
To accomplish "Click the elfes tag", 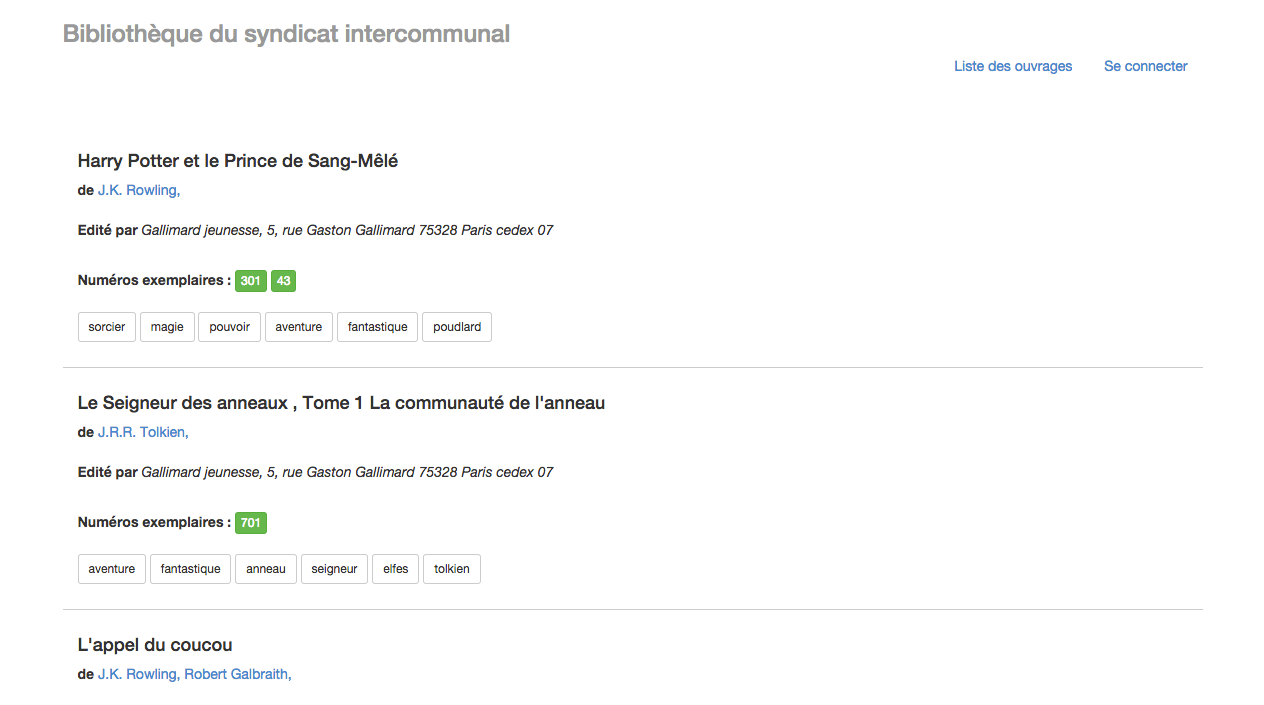I will 396,569.
